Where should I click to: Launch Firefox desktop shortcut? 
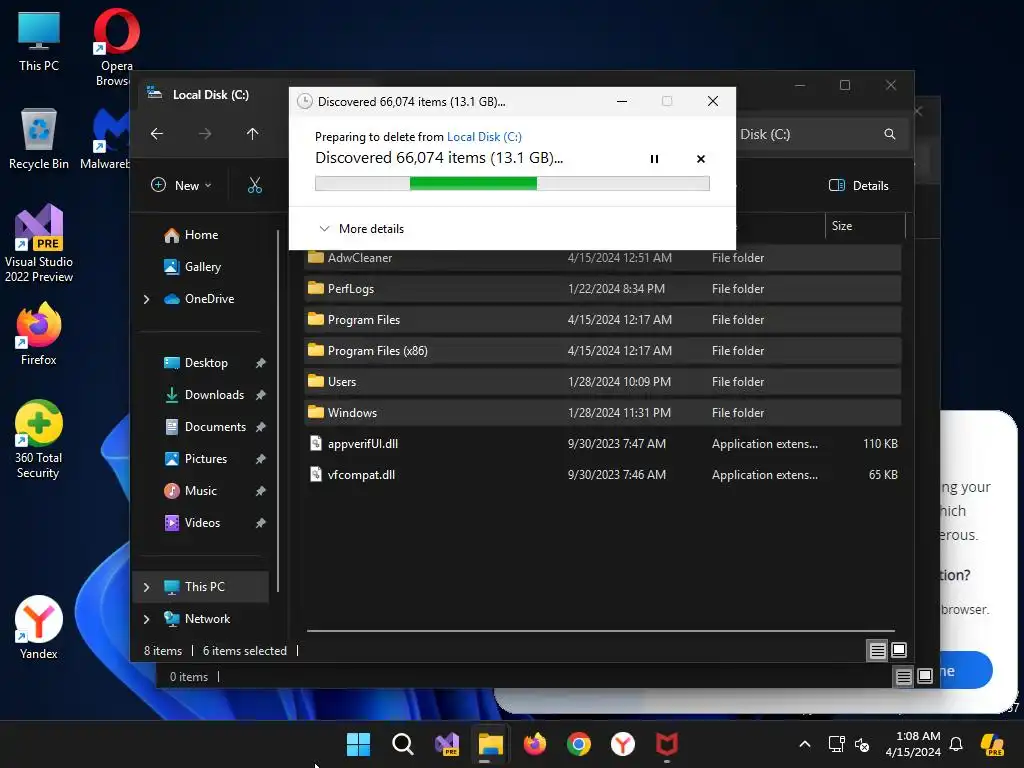[x=39, y=334]
